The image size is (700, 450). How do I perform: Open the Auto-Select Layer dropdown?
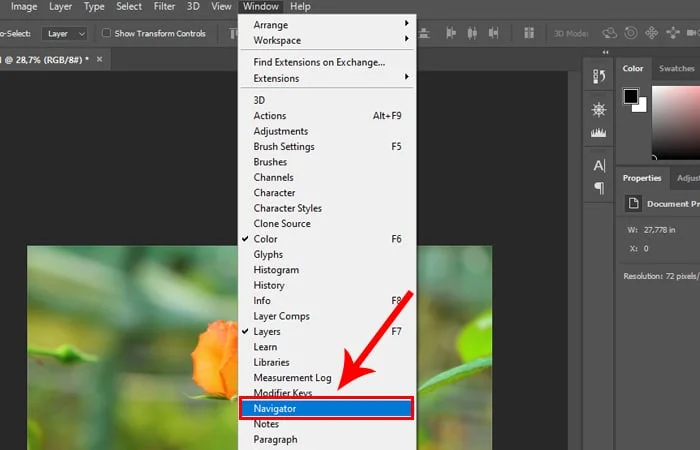[64, 33]
